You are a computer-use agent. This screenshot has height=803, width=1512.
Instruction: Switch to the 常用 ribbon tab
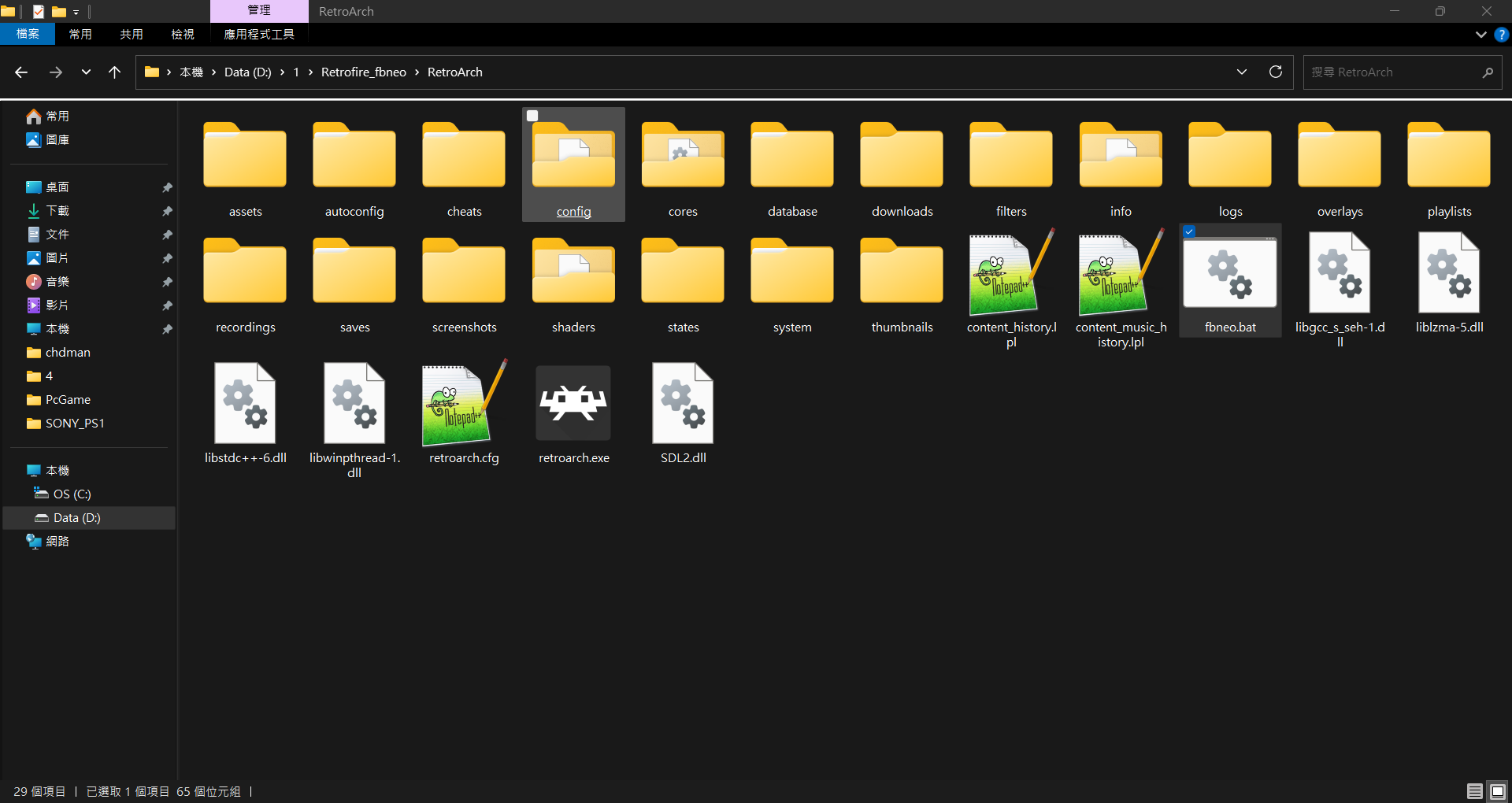80,34
